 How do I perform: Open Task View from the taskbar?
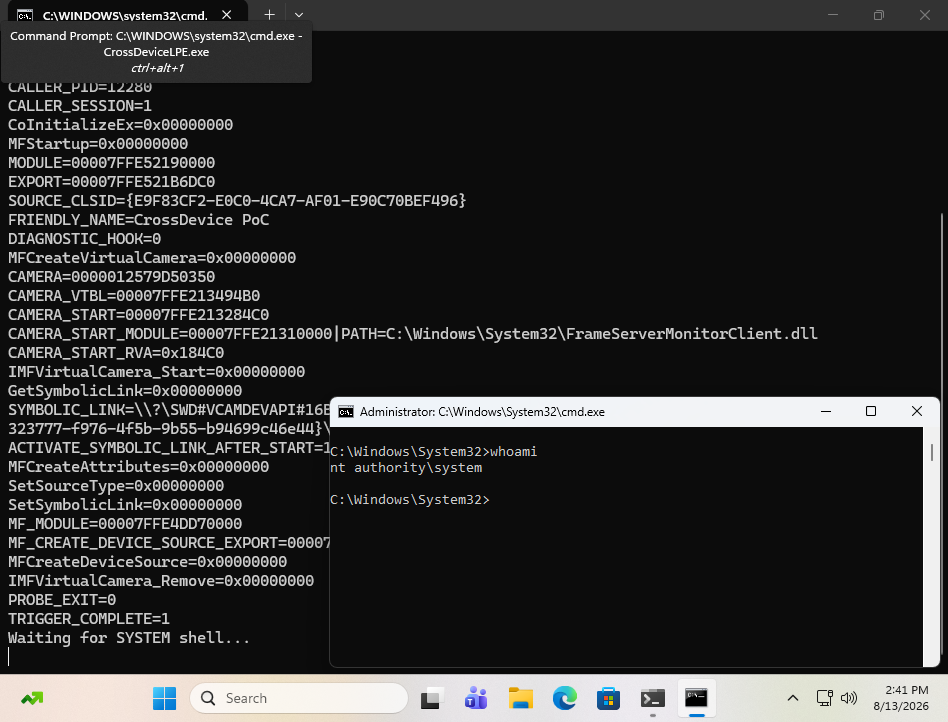432,698
